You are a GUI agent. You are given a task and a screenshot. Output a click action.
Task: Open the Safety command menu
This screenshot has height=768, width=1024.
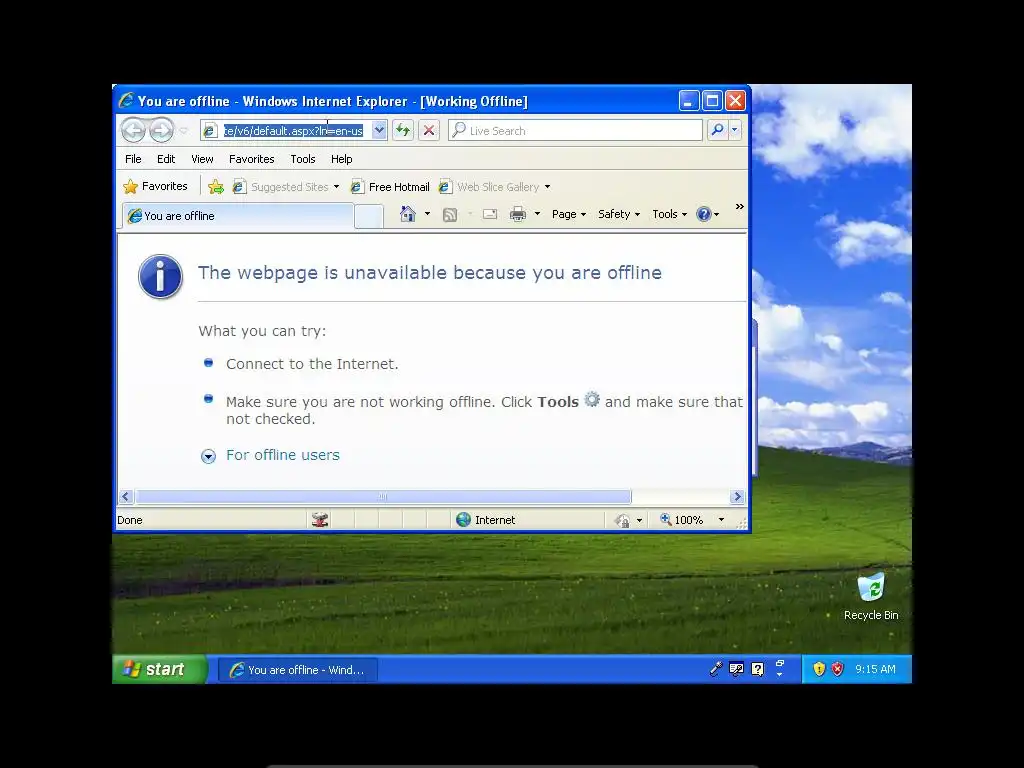click(x=619, y=214)
